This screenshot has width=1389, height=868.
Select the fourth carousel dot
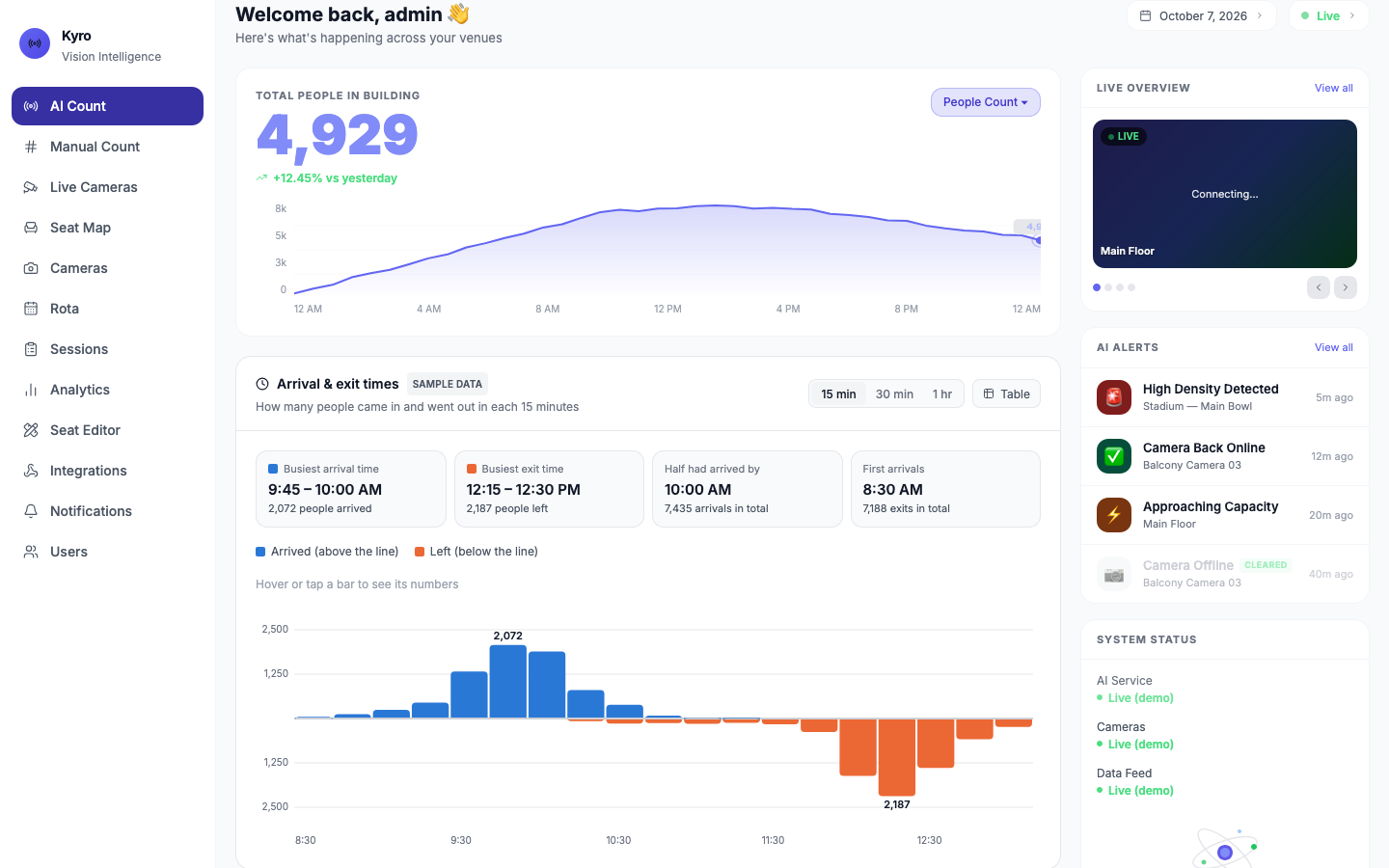click(1131, 287)
